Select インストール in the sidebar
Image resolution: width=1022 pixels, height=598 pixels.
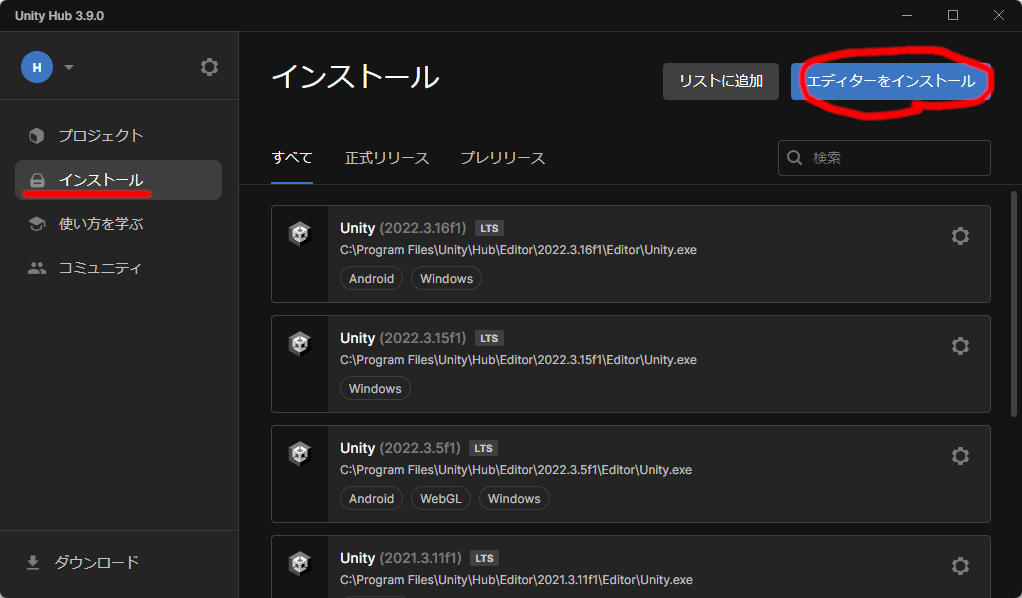[x=119, y=180]
